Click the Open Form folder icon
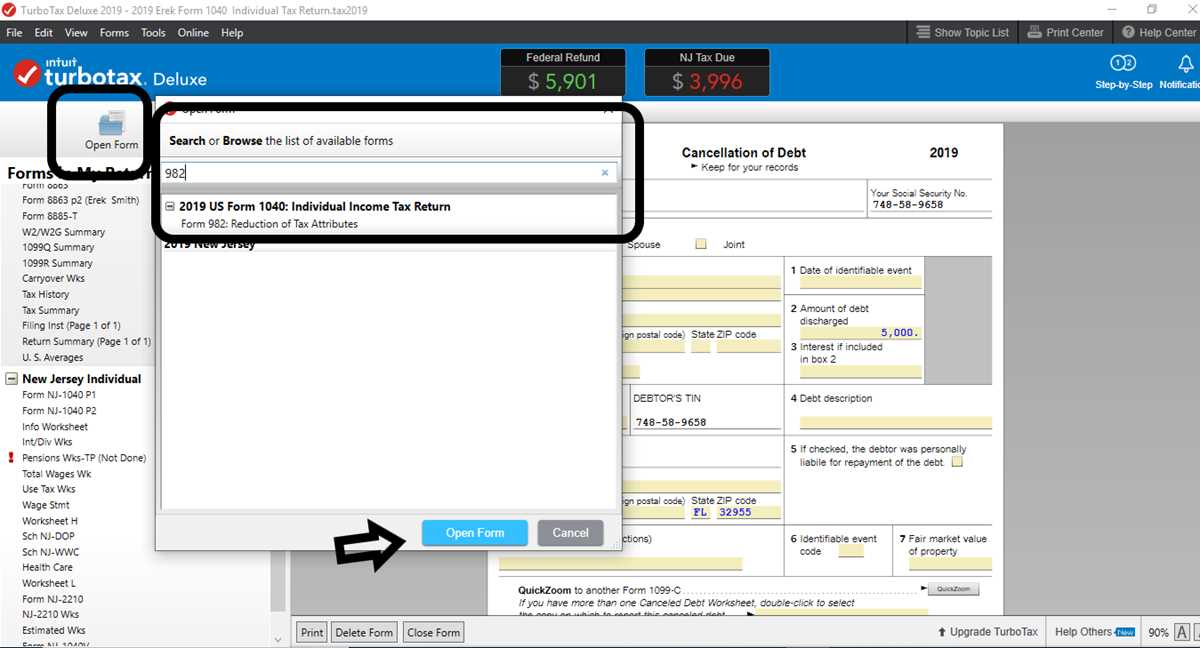 tap(111, 123)
